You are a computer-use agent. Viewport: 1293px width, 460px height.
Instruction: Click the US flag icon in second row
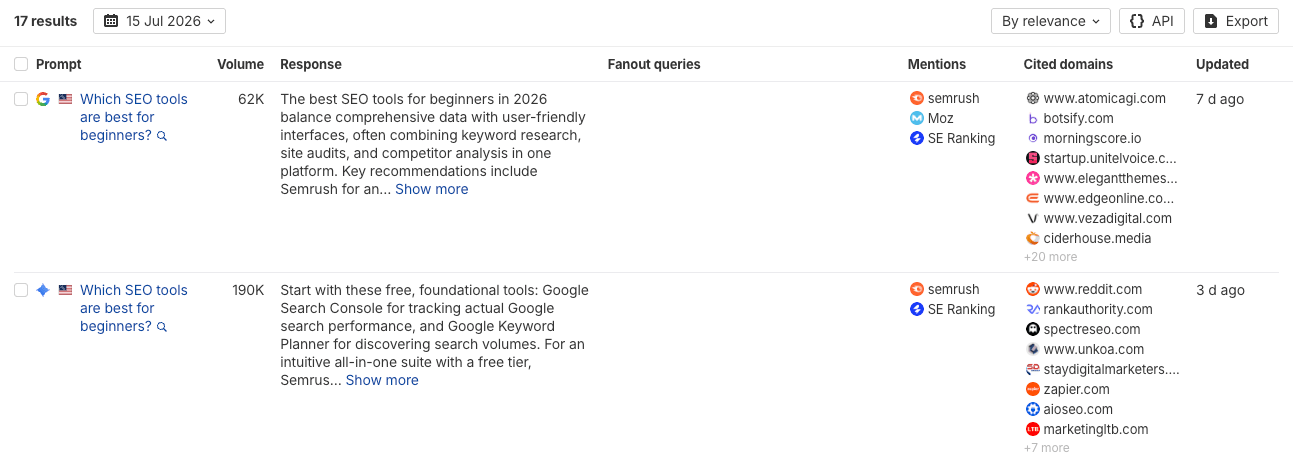pos(65,290)
